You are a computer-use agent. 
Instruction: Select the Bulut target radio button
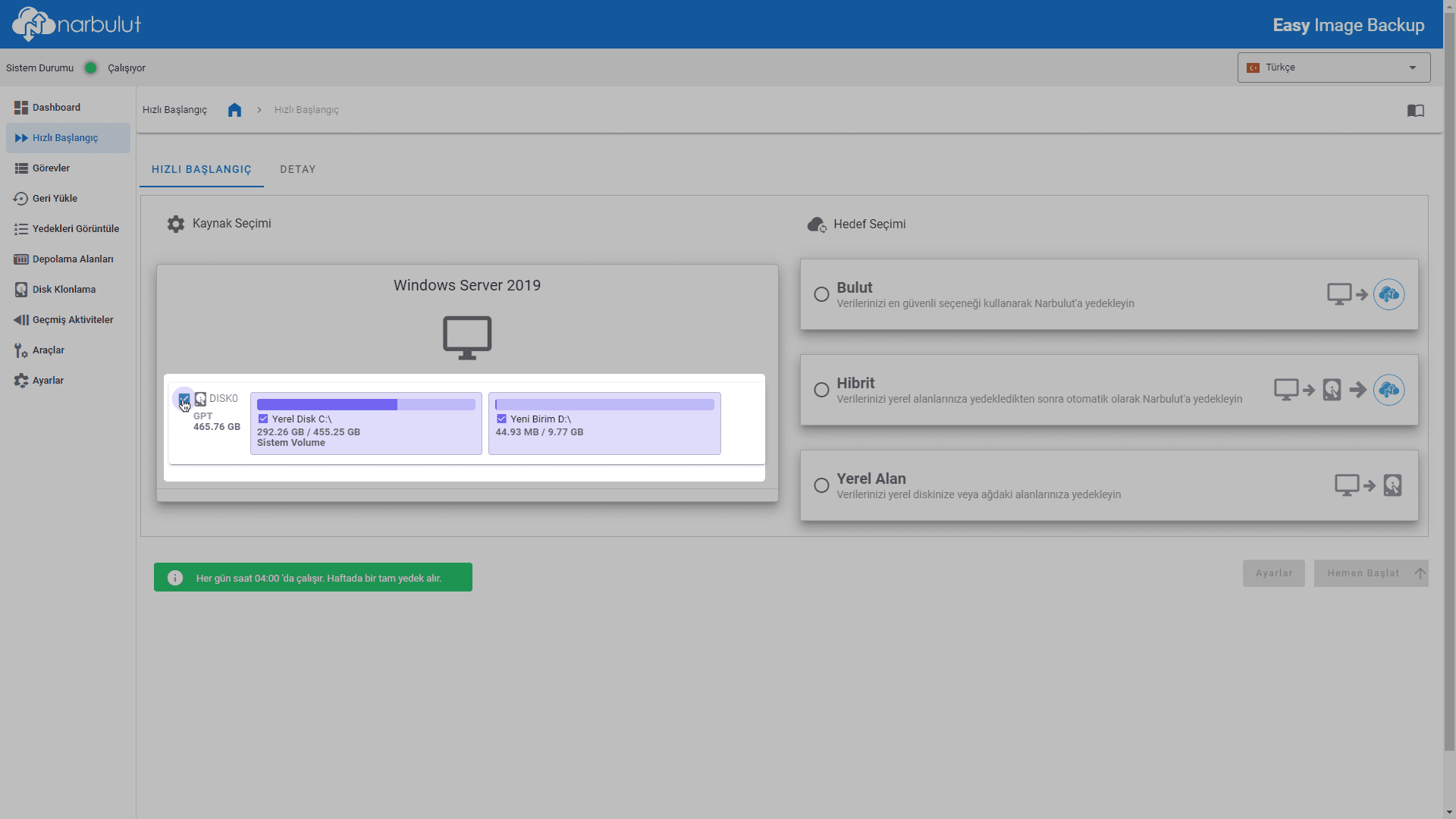tap(821, 294)
